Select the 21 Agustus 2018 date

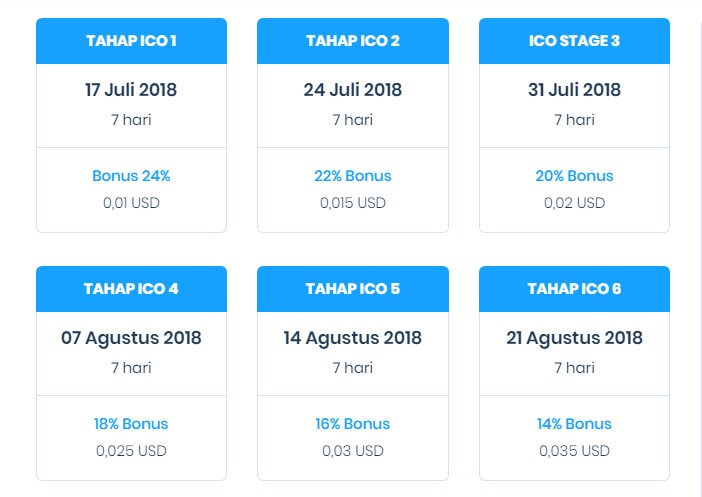coord(574,338)
